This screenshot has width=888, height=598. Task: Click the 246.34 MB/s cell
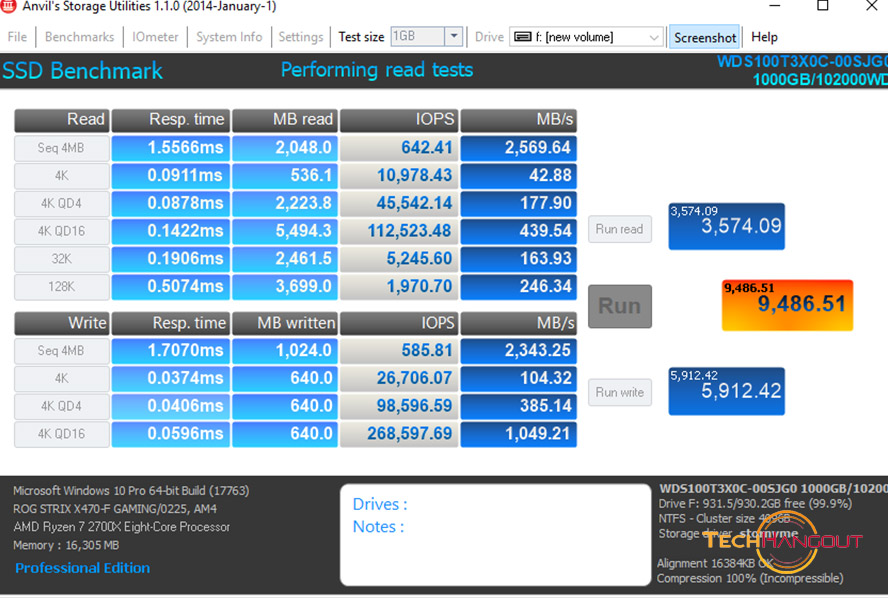[x=519, y=287]
